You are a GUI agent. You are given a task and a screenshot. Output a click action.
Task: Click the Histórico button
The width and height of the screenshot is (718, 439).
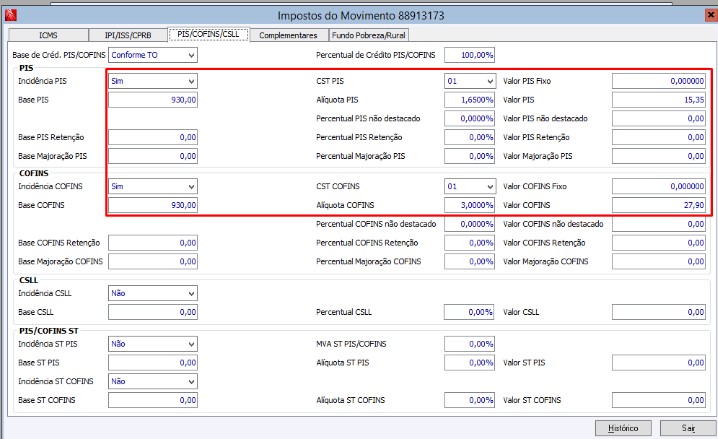pyautogui.click(x=623, y=428)
